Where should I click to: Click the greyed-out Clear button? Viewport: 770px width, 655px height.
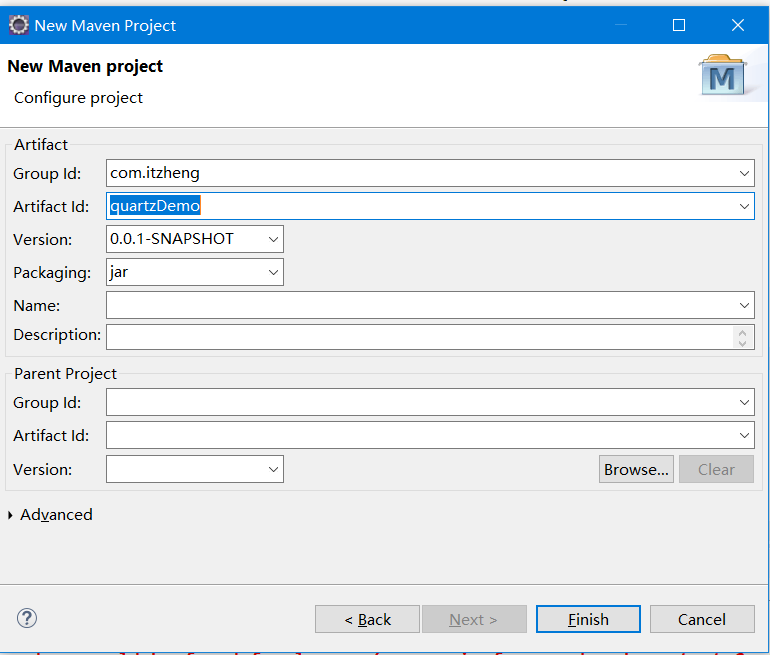click(716, 469)
